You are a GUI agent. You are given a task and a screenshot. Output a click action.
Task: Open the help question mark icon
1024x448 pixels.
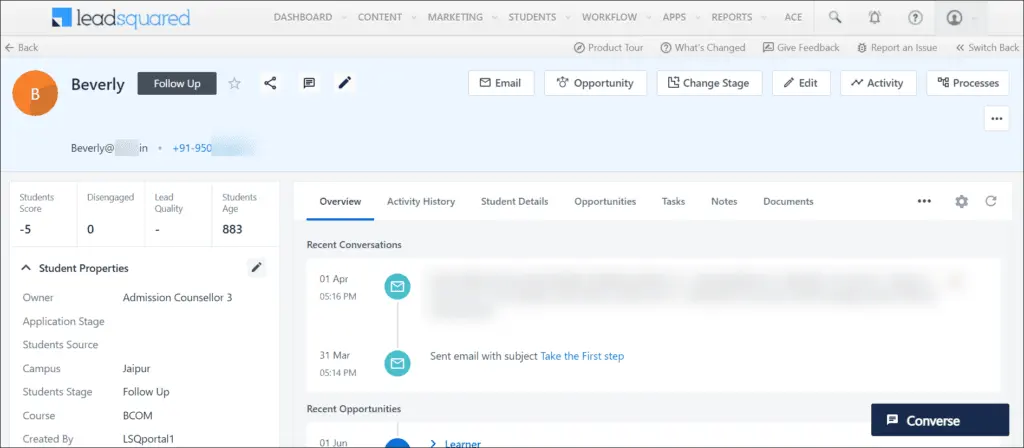(x=915, y=18)
